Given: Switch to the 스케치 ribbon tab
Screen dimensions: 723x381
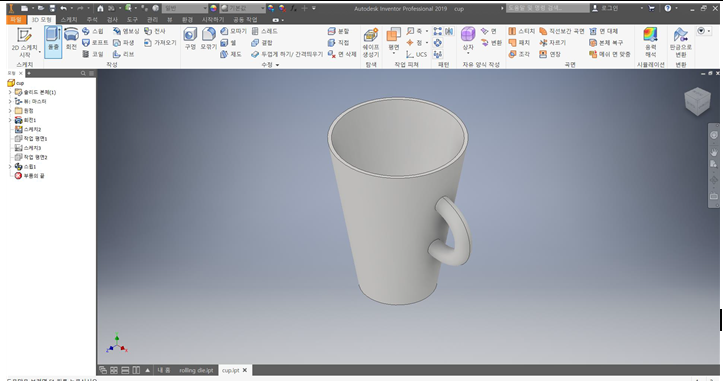Looking at the screenshot, I should click(x=69, y=19).
